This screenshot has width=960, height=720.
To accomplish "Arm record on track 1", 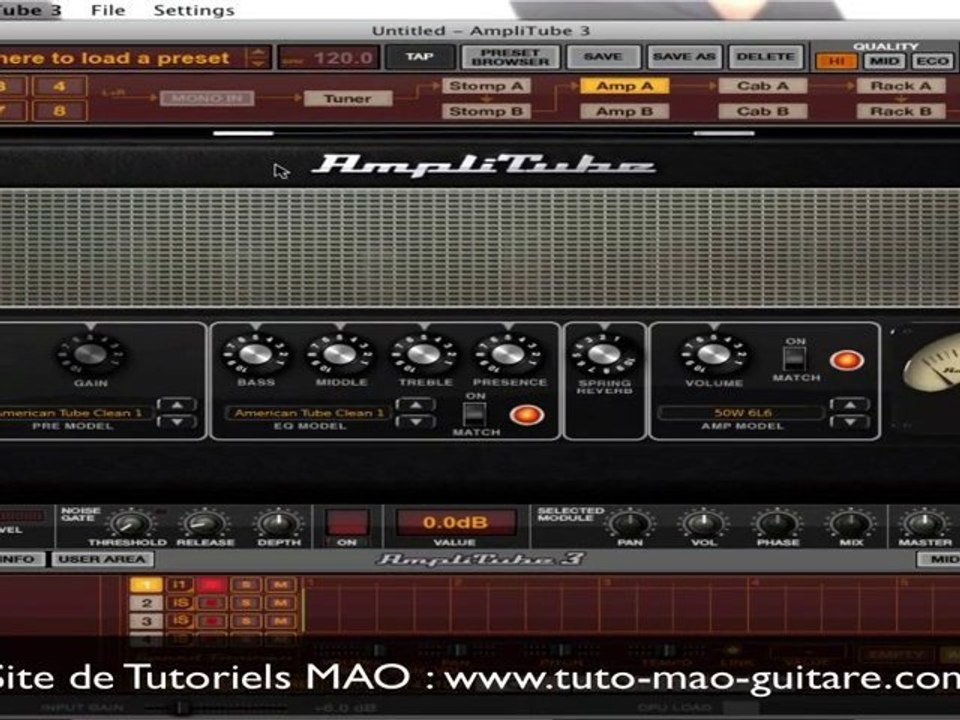I will point(212,585).
